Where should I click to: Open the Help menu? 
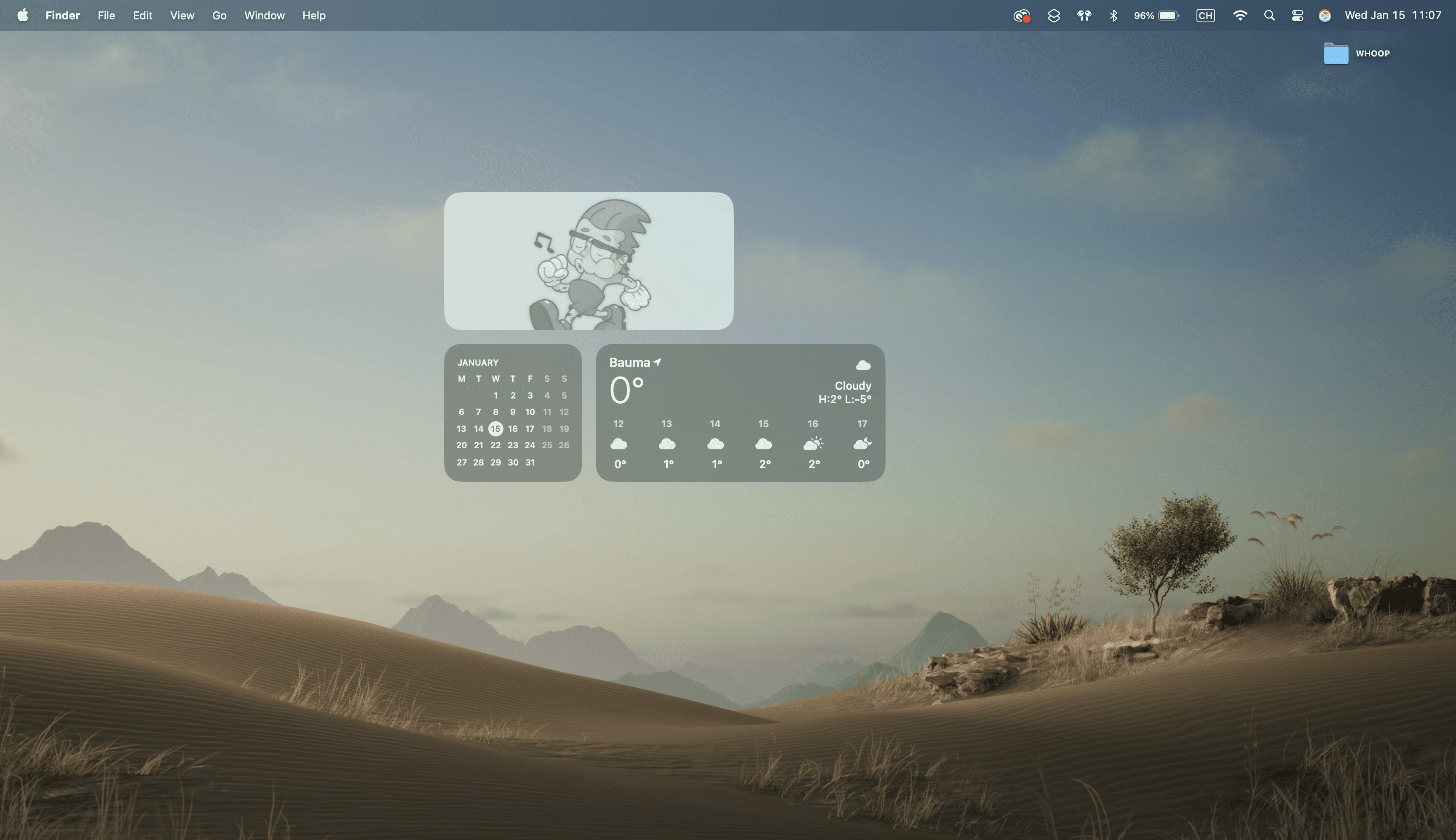(x=313, y=15)
